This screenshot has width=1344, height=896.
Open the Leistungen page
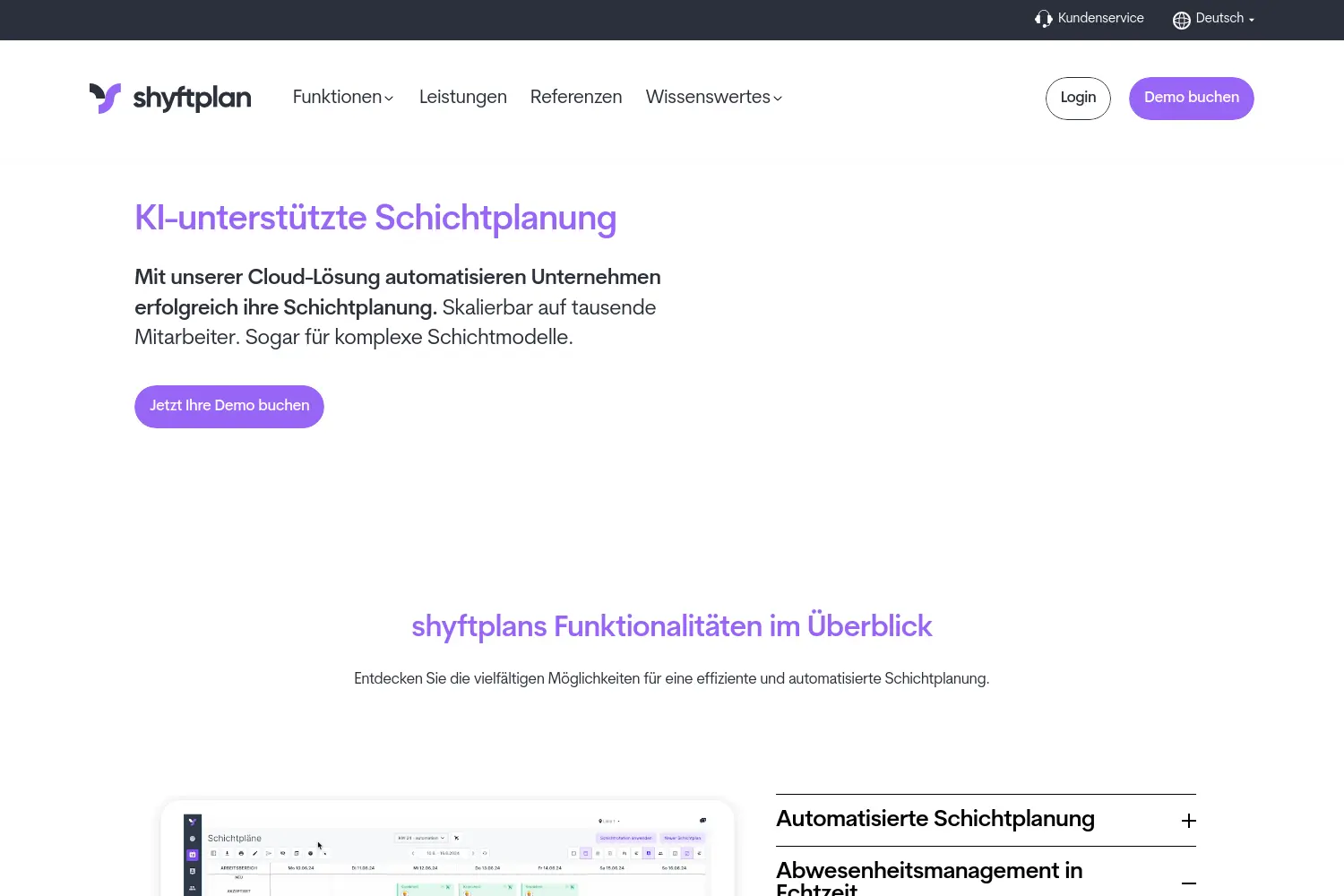coord(463,97)
